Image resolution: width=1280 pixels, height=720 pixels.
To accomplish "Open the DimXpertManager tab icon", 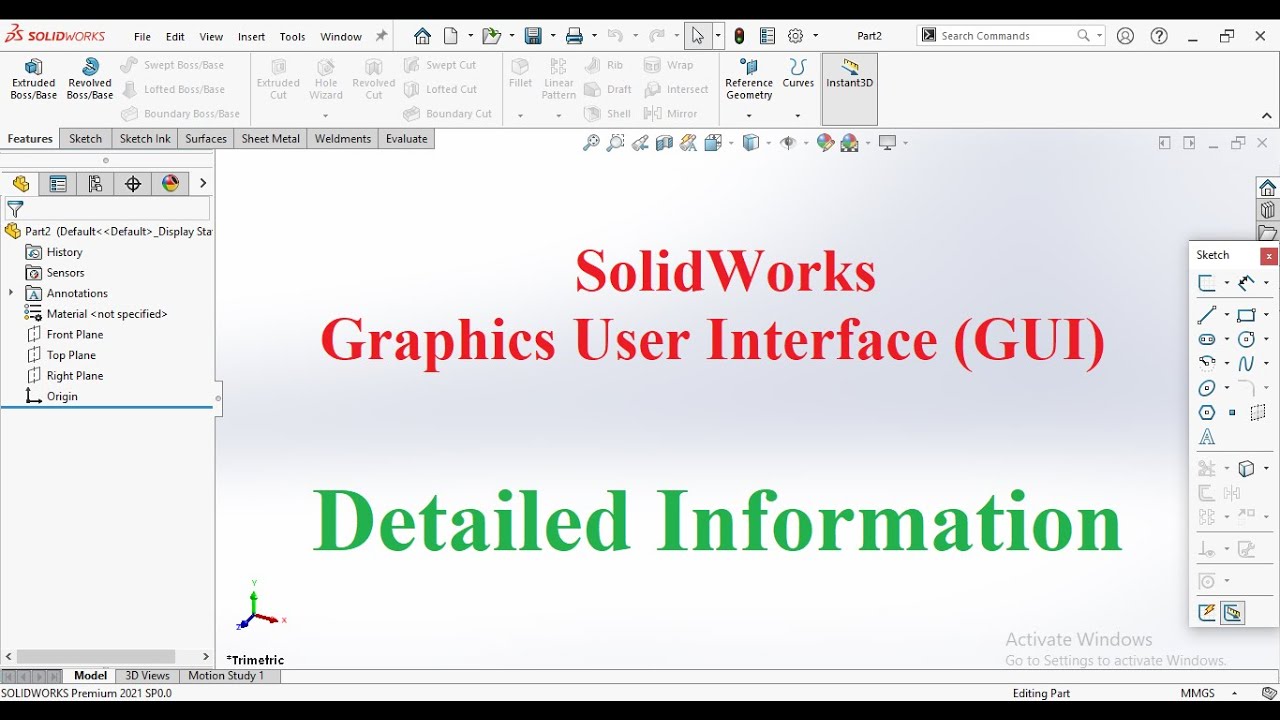I will tap(132, 184).
